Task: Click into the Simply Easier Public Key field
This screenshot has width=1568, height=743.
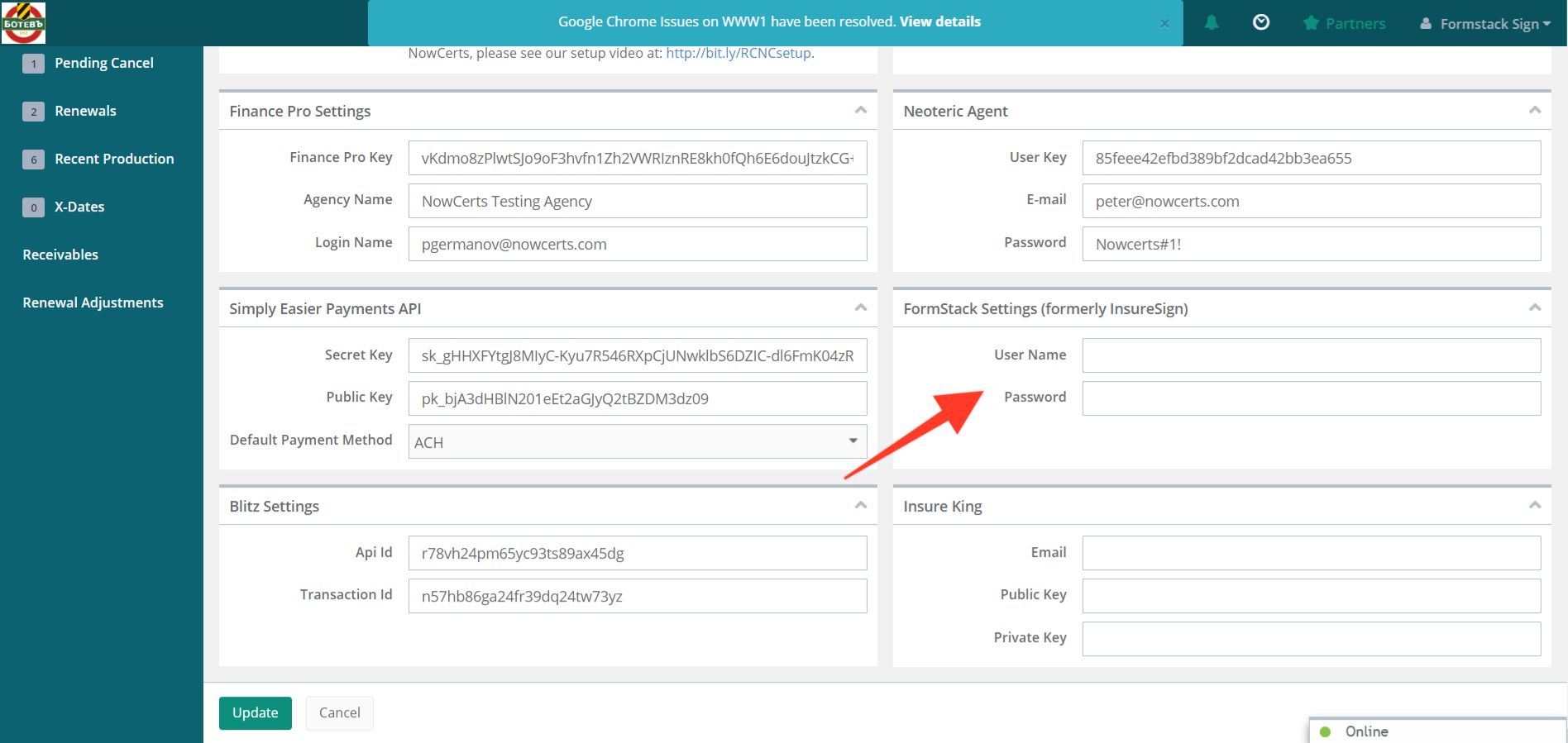Action: [638, 398]
